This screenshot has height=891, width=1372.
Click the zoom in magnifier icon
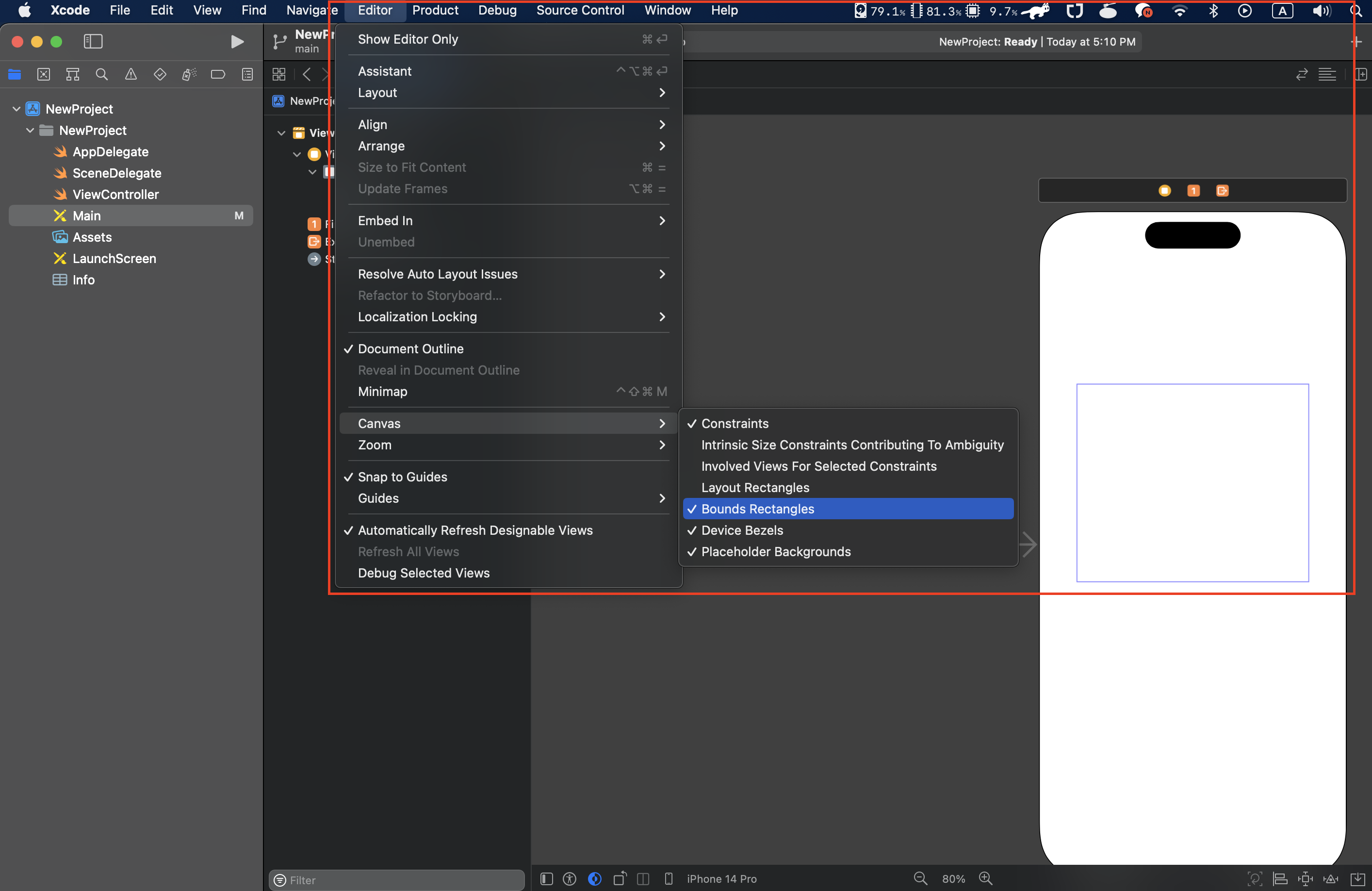tap(986, 878)
